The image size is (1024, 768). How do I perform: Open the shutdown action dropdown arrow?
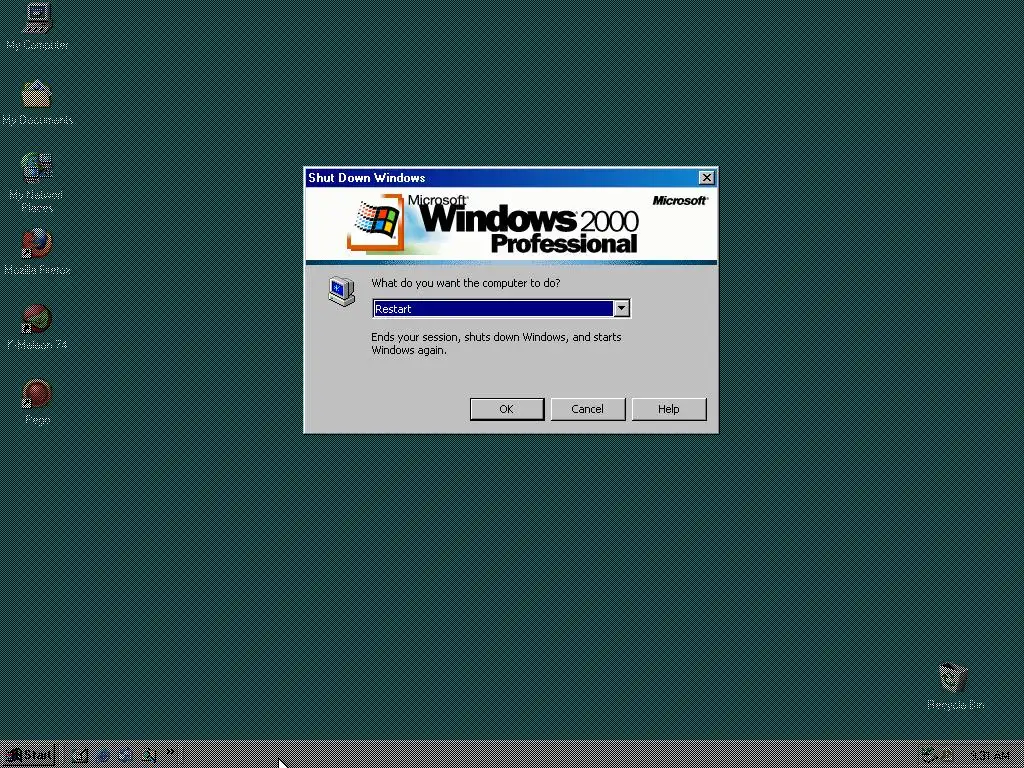point(622,308)
